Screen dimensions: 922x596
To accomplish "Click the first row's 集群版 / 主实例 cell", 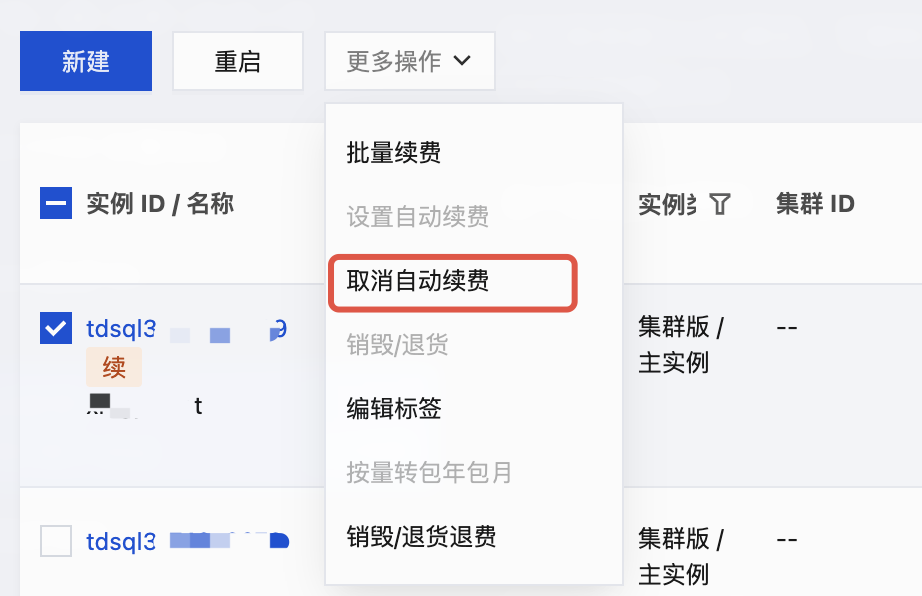I will tap(680, 345).
